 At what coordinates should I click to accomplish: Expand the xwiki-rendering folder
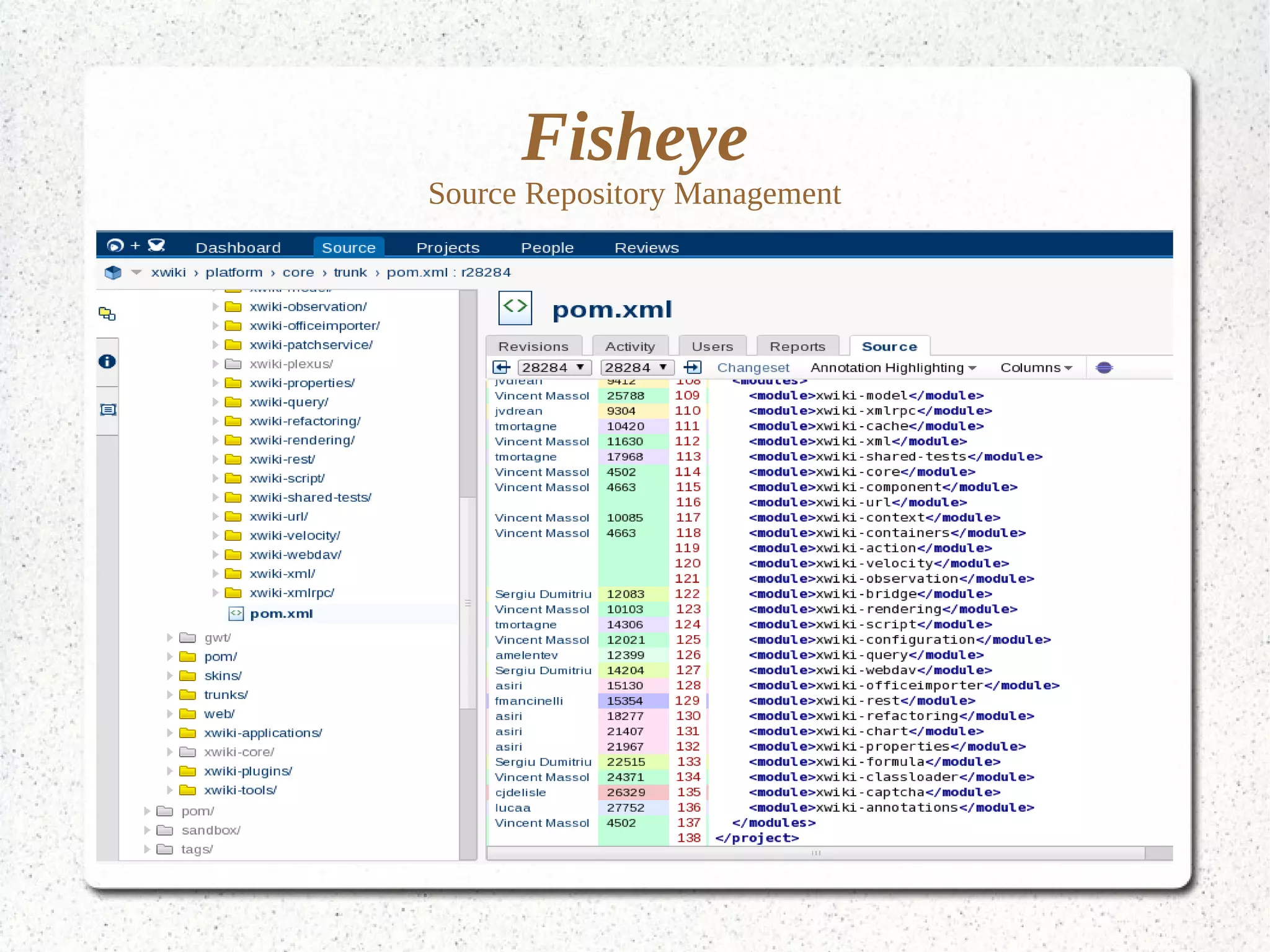[215, 440]
